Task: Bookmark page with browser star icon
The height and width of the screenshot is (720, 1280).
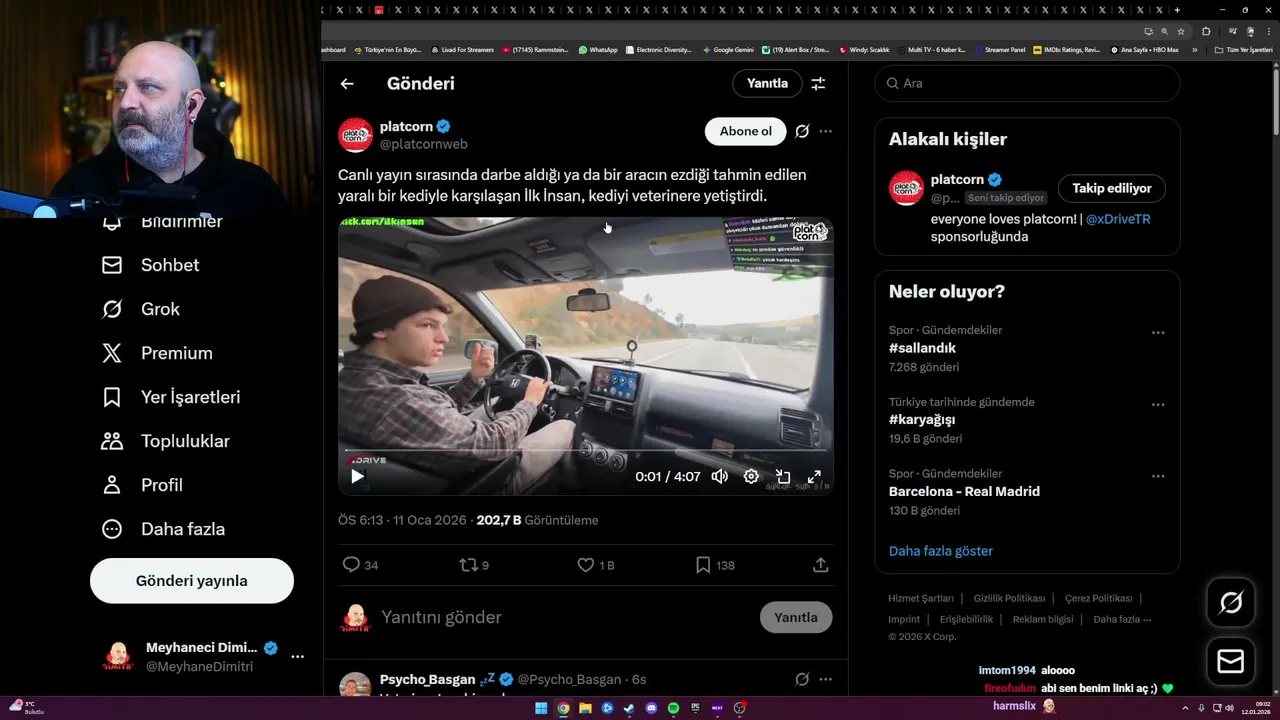Action: pos(1181,31)
